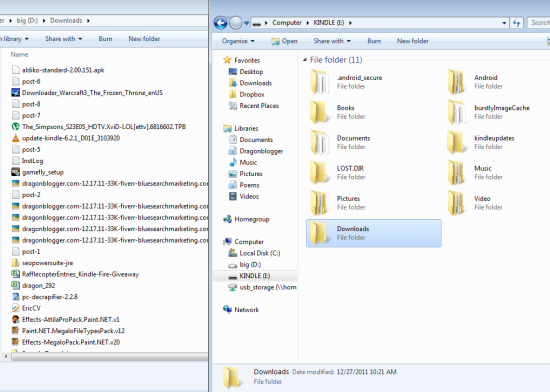The width and height of the screenshot is (550, 392).
Task: Click New folder in left Downloads window
Action: pos(144,39)
